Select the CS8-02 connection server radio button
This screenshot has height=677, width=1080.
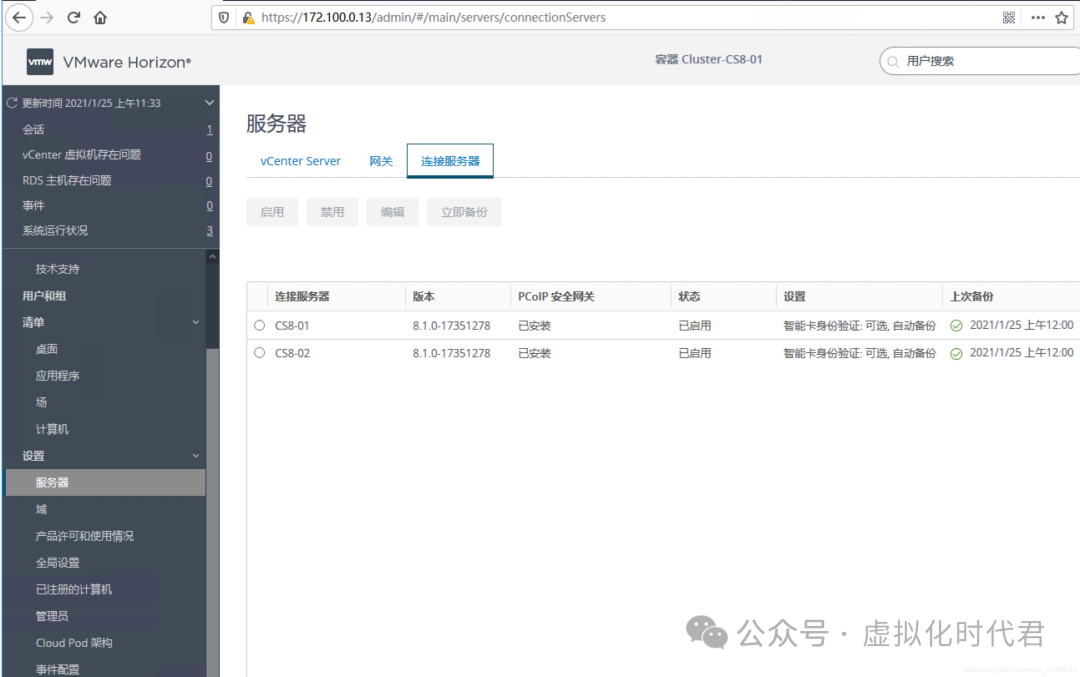tap(259, 353)
